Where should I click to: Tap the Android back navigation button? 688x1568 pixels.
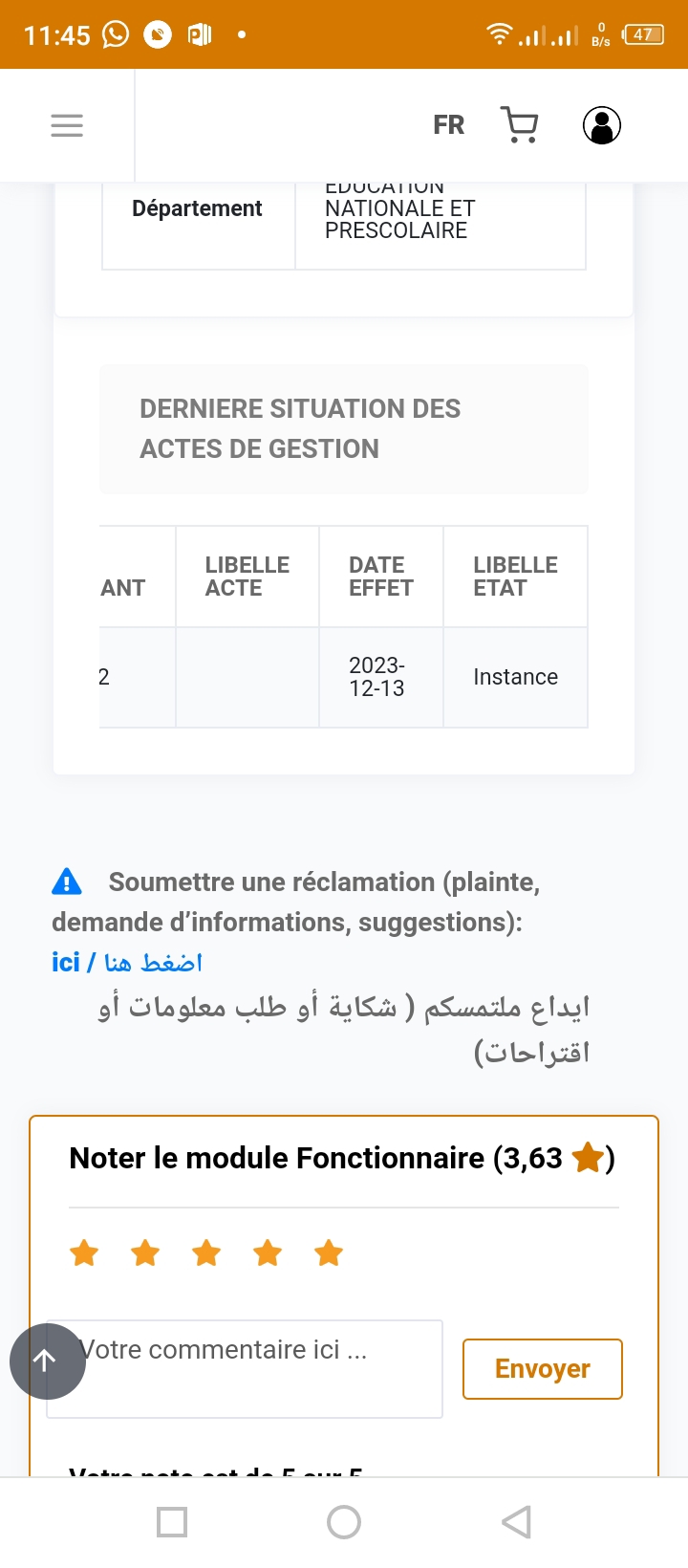point(516,1522)
